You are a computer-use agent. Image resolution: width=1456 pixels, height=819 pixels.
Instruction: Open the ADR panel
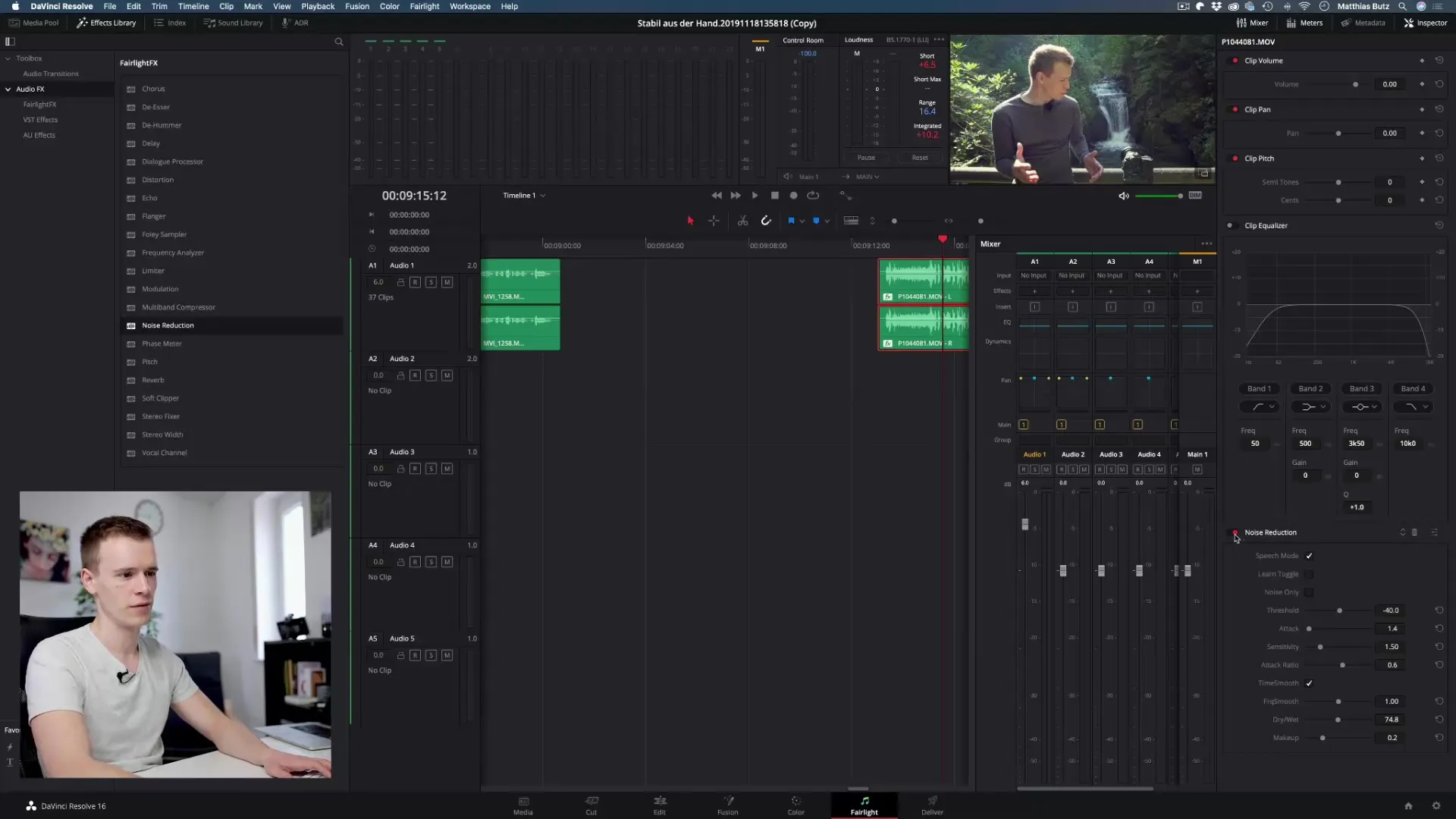coord(295,23)
